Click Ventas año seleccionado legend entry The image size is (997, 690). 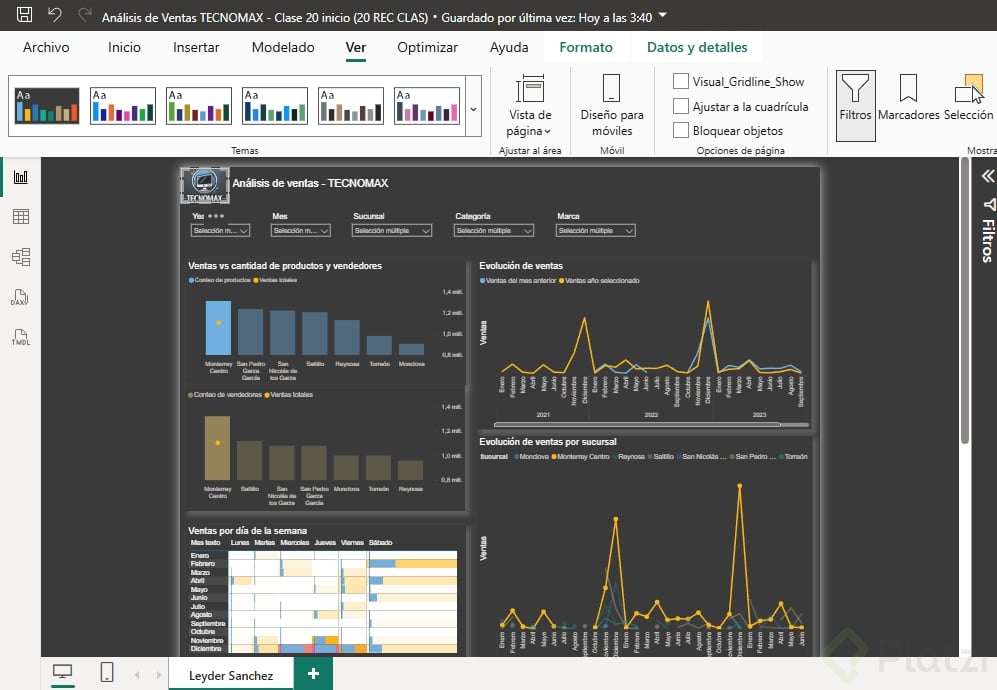[599, 280]
